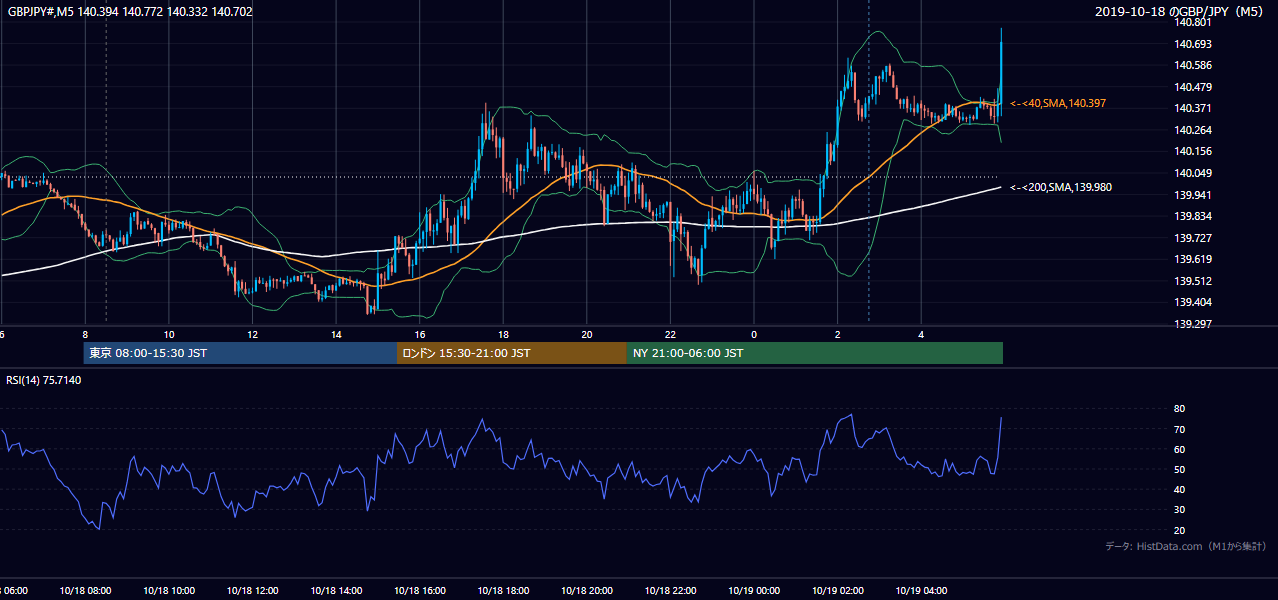Click hour tick 22 on price chart axis

click(x=670, y=334)
